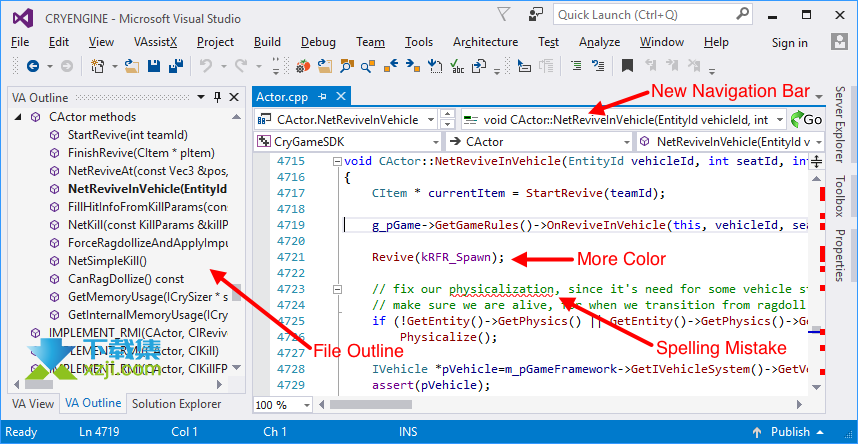Open VA Outline window options dropdown arrow
Viewport: 858px width, 444px height.
point(201,97)
